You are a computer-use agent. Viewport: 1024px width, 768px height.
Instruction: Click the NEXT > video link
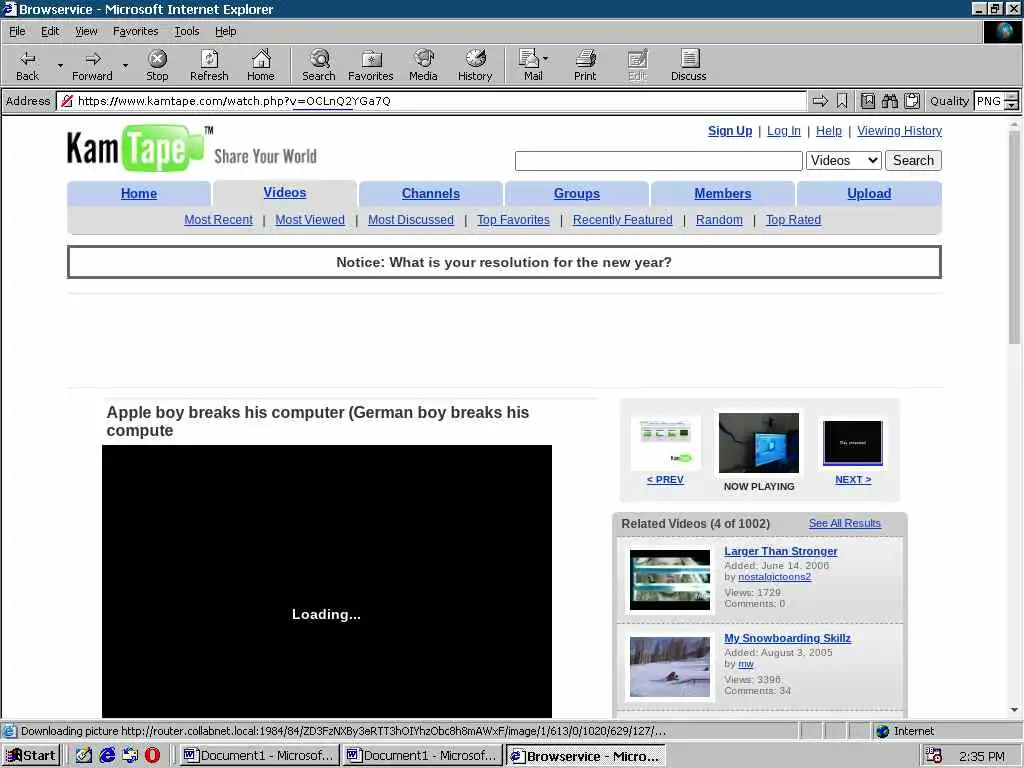coord(853,479)
